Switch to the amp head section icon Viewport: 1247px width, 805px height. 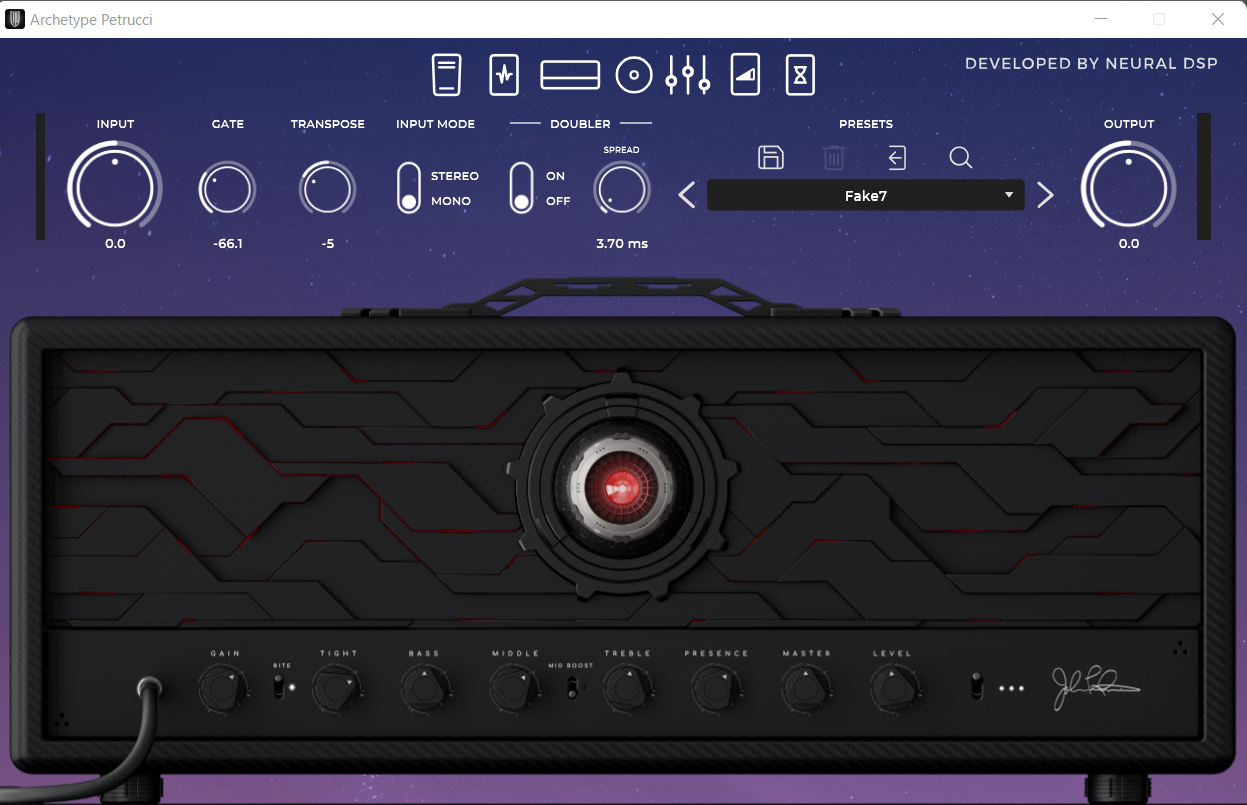pos(570,75)
